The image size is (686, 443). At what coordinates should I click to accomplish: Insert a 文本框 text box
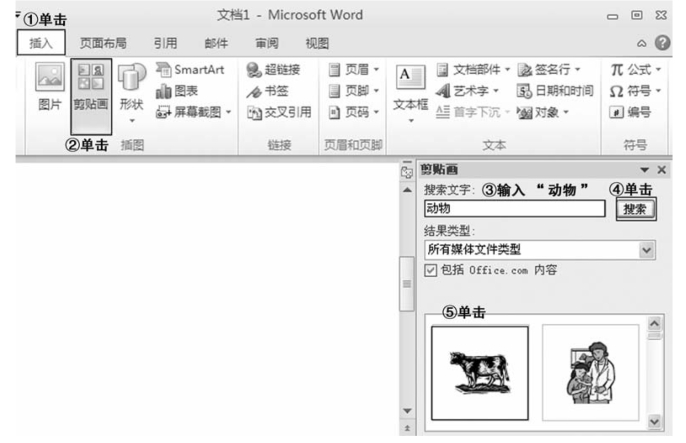[x=410, y=93]
